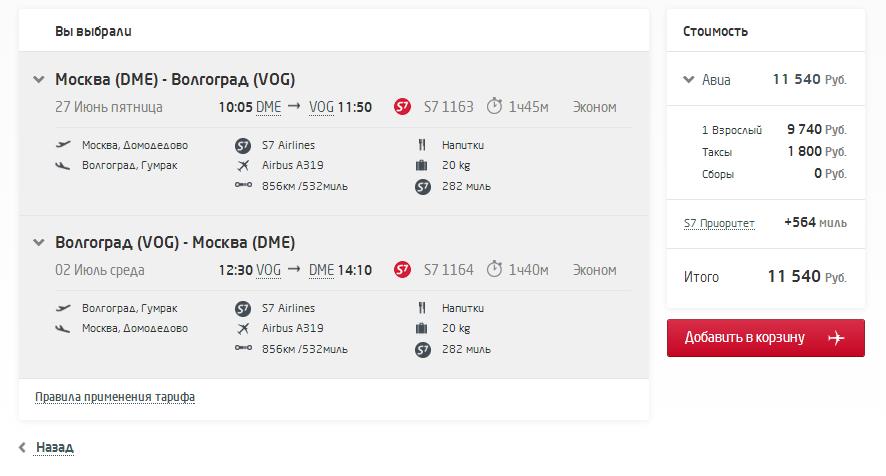This screenshot has width=886, height=476.
Task: Click luggage icon in Volgograd–Moscow flight details
Action: [421, 328]
